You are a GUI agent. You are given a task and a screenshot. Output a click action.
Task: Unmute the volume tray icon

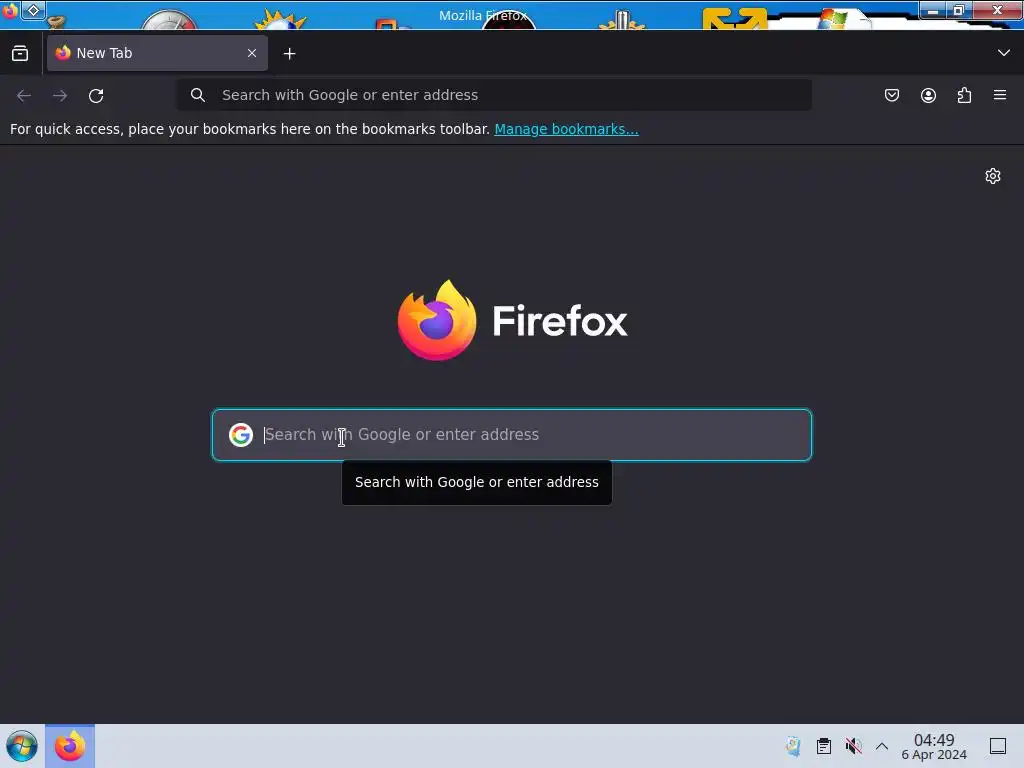pos(853,746)
